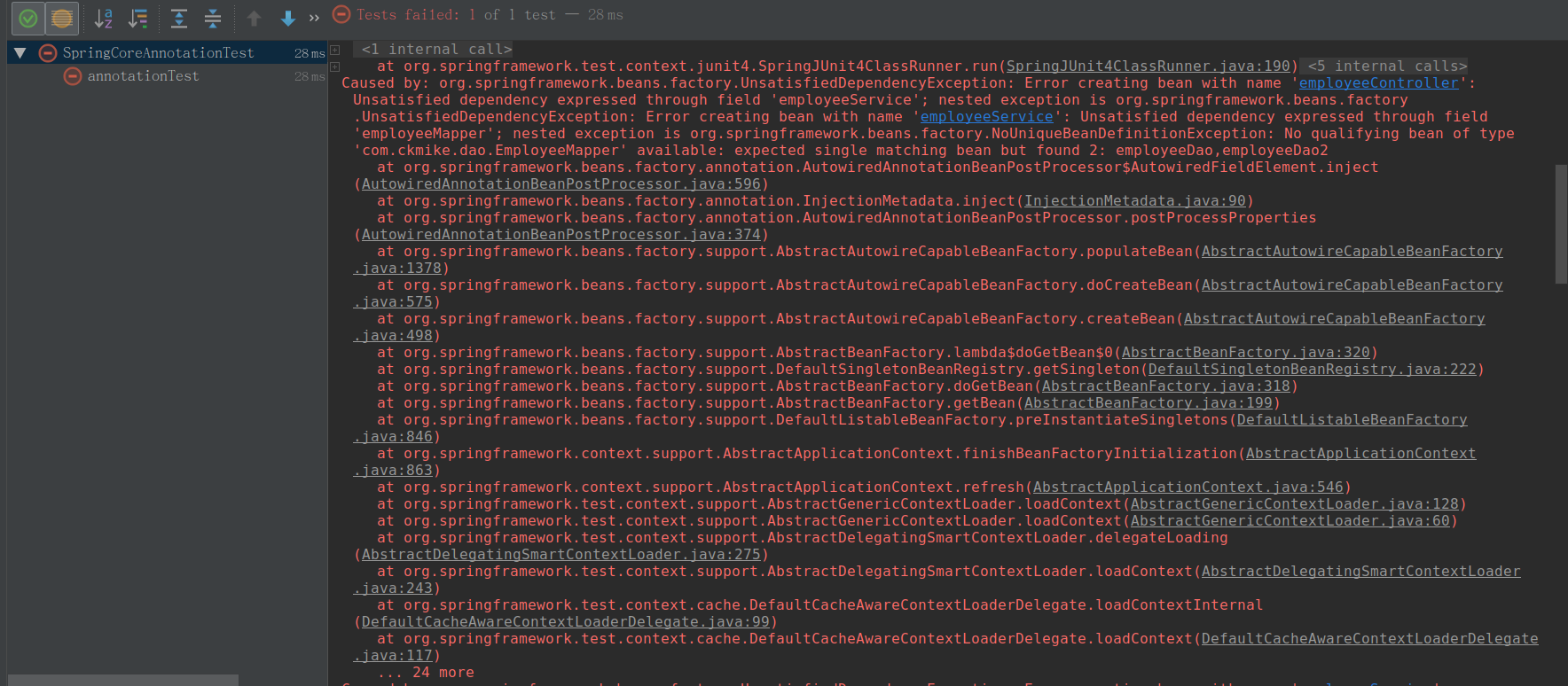Show more toolbar actions chevron

click(x=314, y=18)
